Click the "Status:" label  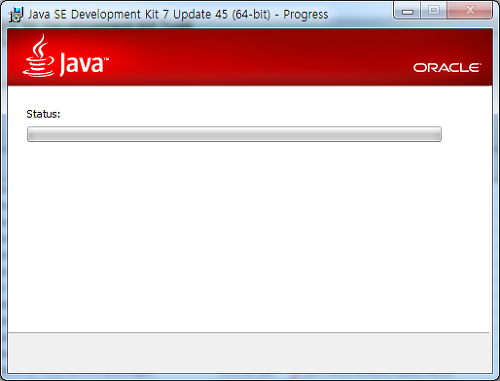coord(43,114)
